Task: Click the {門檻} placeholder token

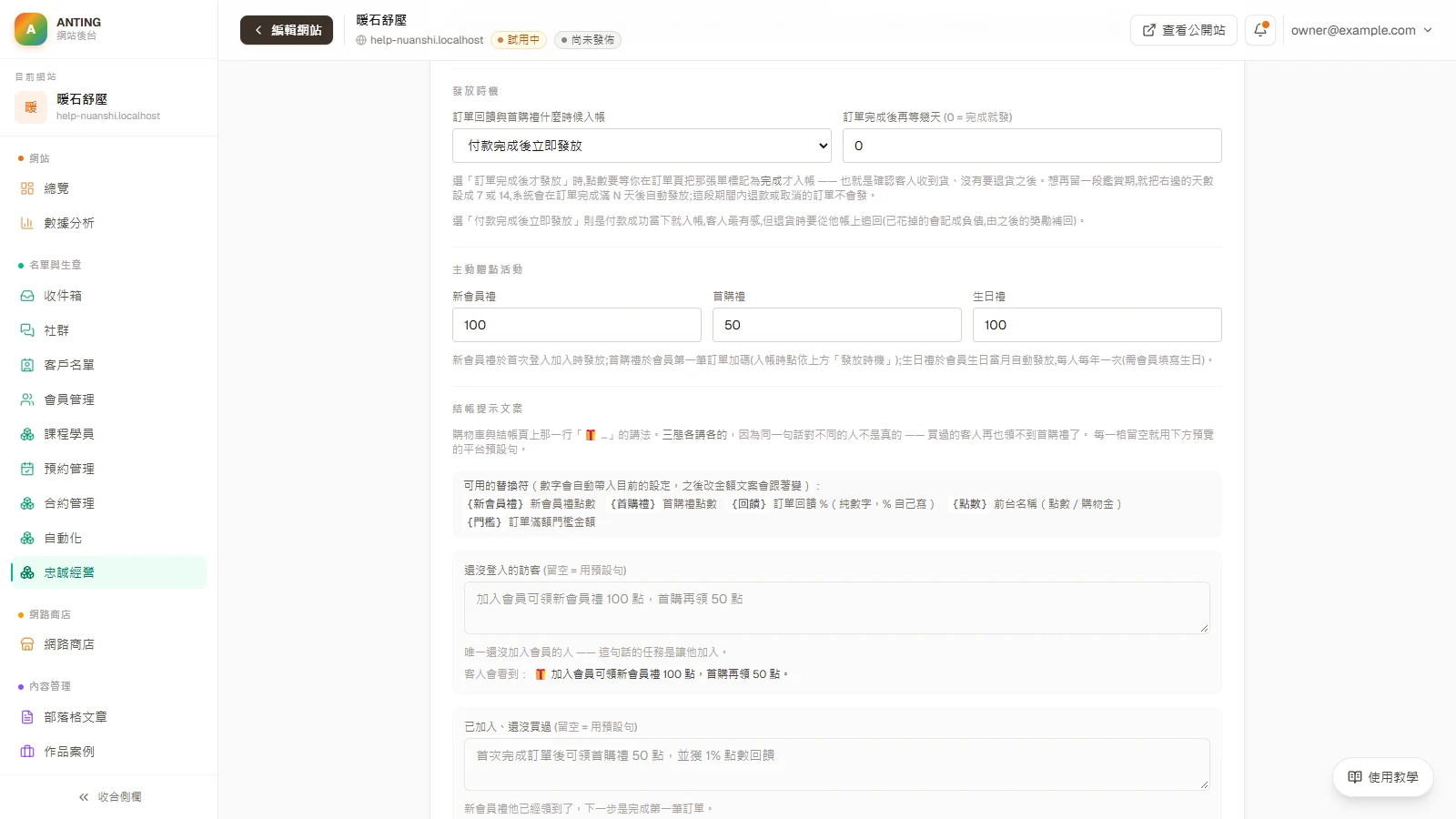Action: point(484,522)
